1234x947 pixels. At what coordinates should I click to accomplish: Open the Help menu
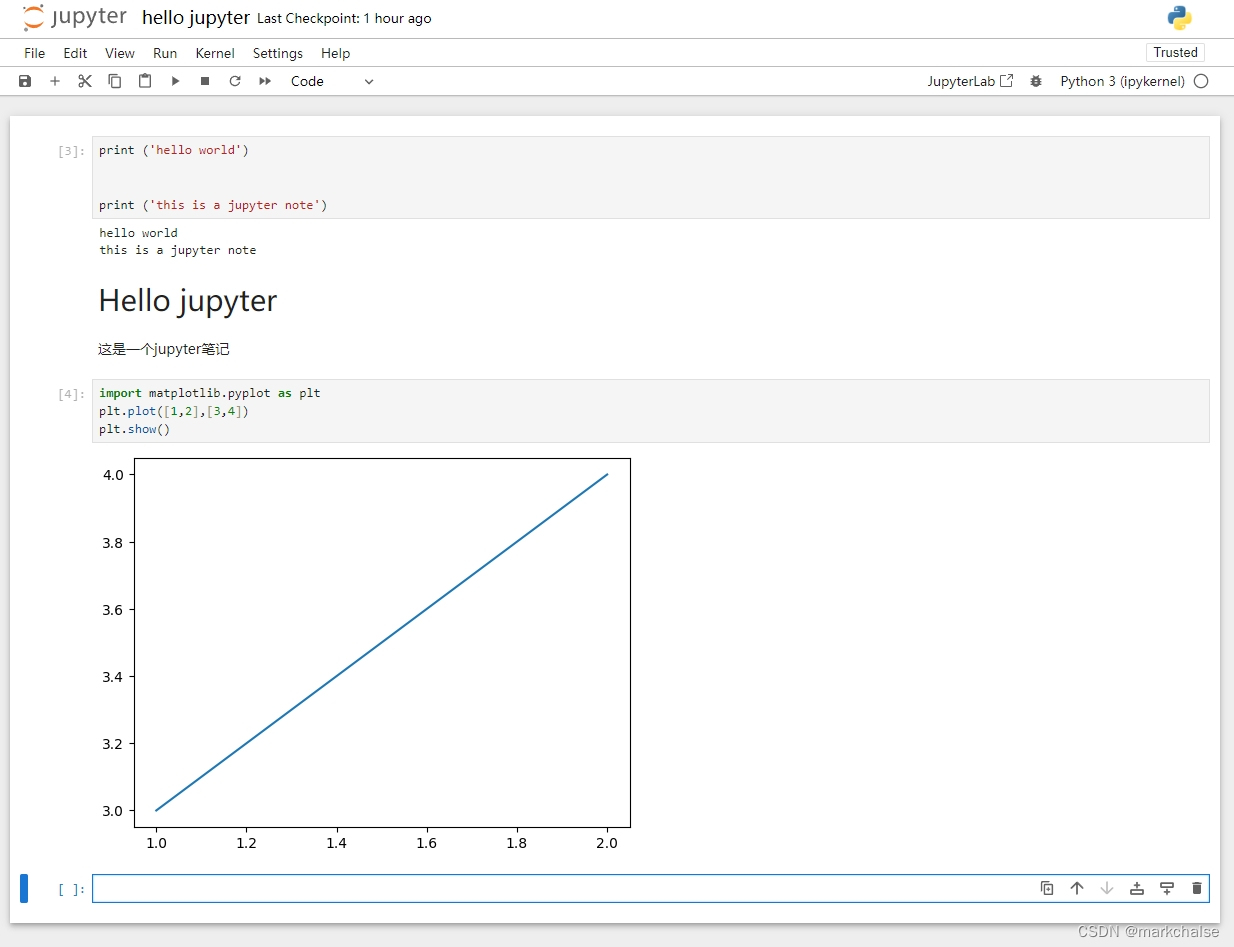pyautogui.click(x=336, y=53)
